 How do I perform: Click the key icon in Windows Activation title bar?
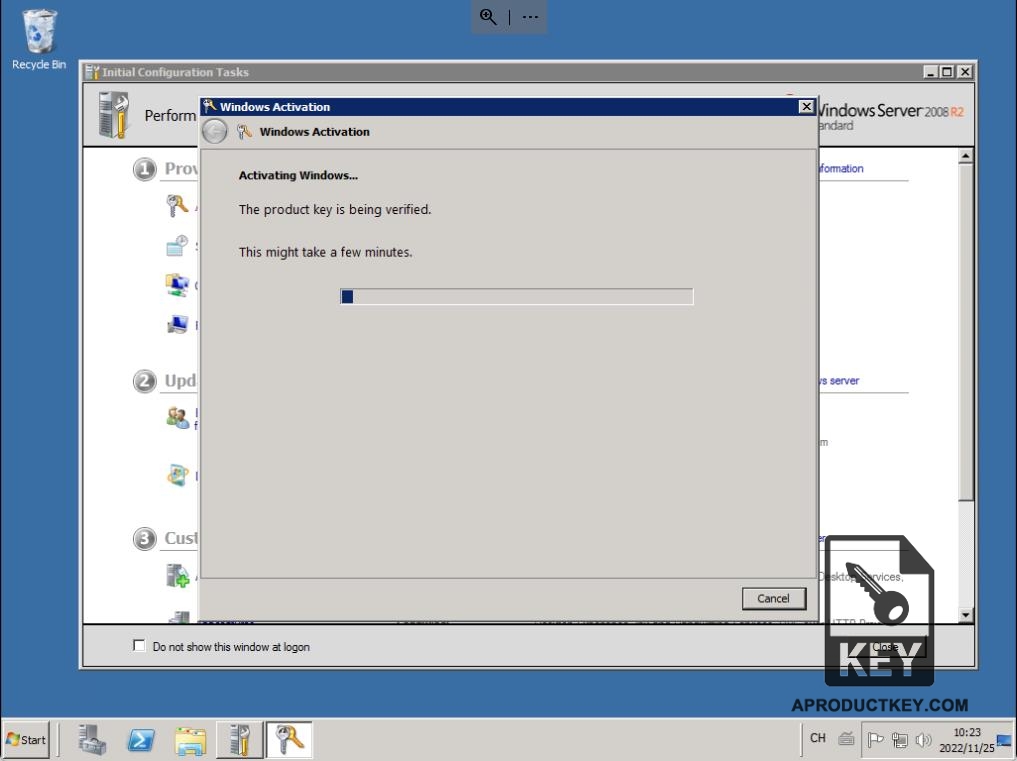209,106
